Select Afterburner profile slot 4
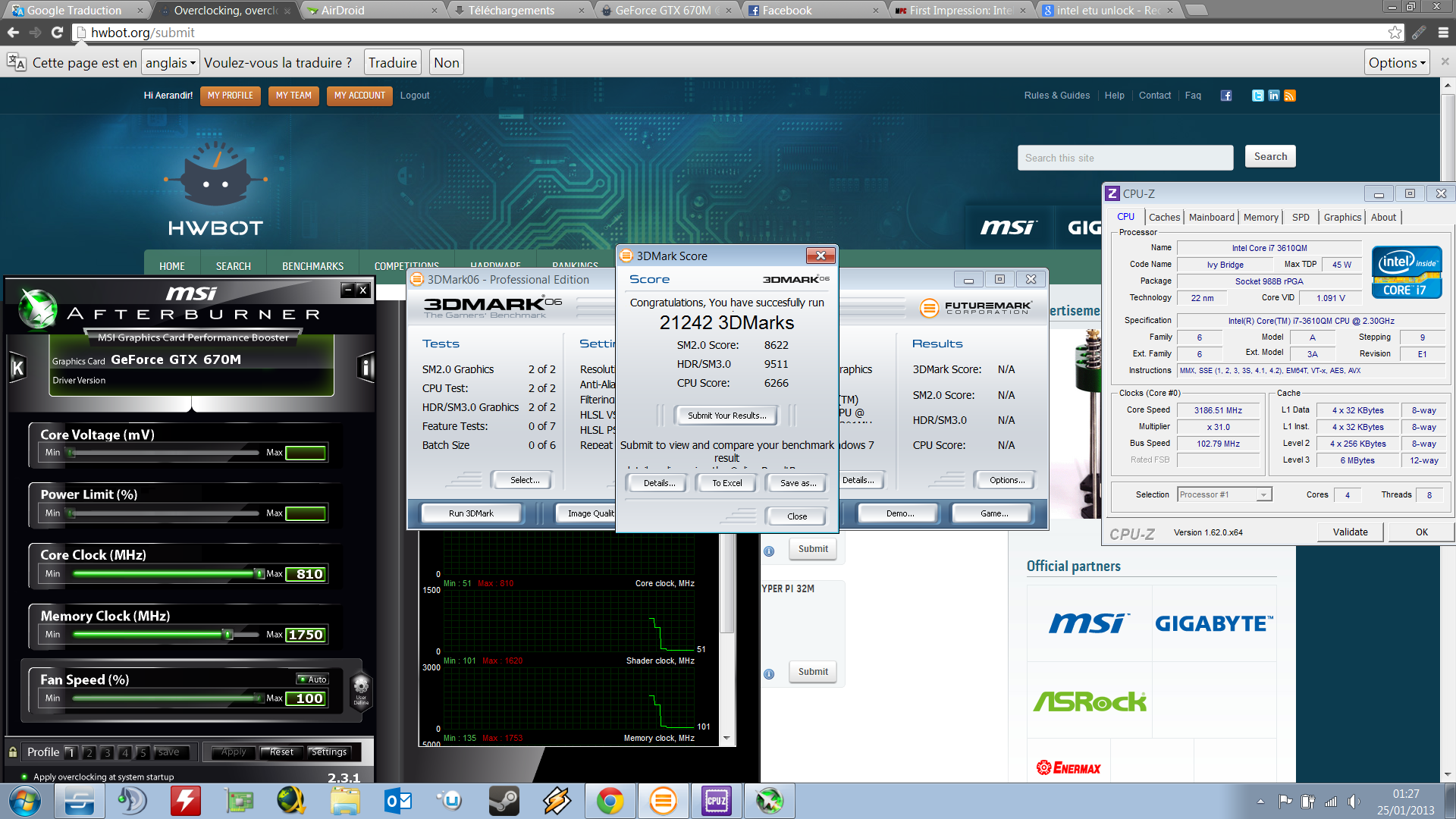Image resolution: width=1456 pixels, height=819 pixels. tap(125, 752)
